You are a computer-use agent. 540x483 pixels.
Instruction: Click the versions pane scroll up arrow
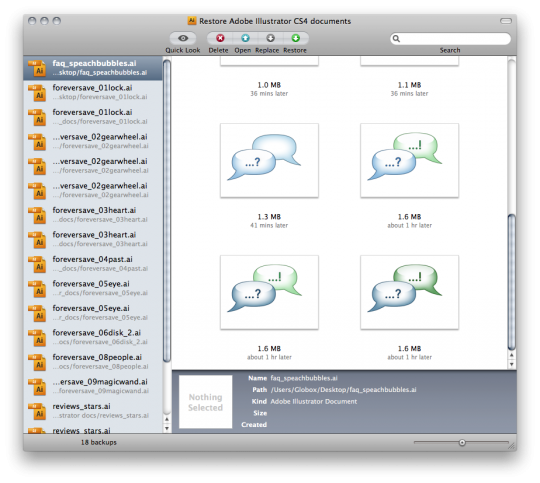tap(512, 355)
